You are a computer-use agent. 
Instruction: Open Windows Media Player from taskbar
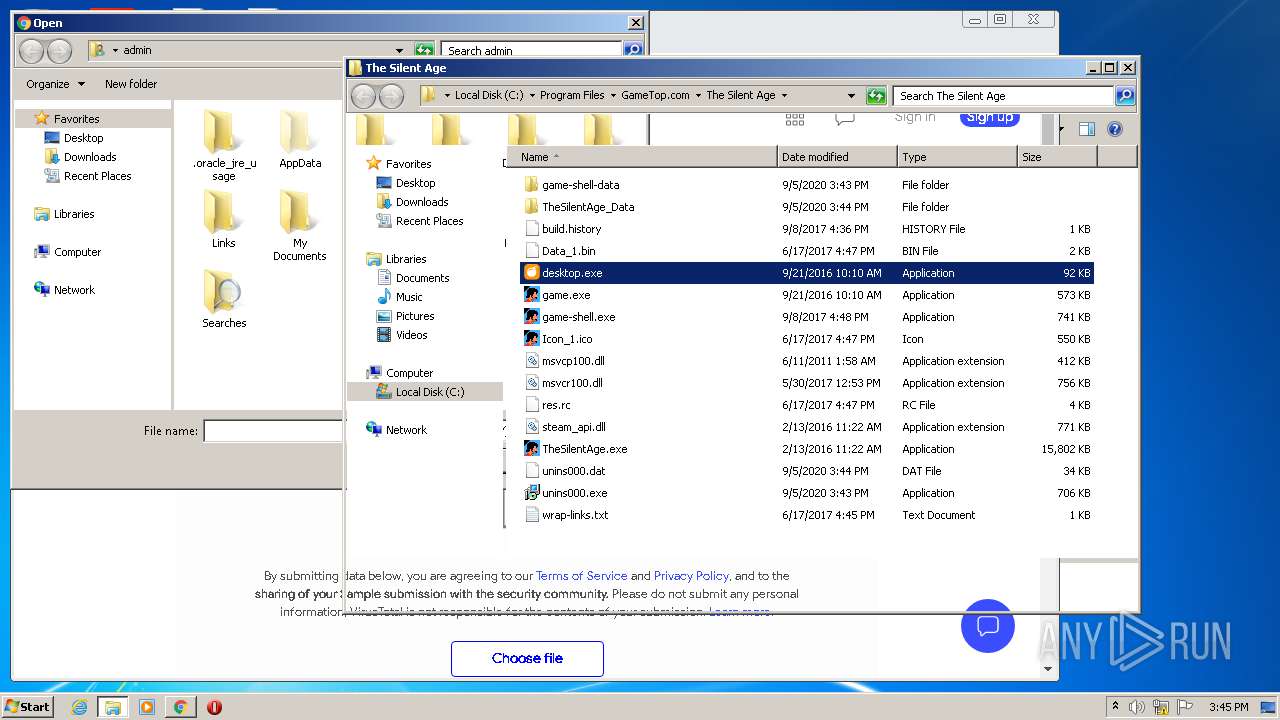coord(147,707)
